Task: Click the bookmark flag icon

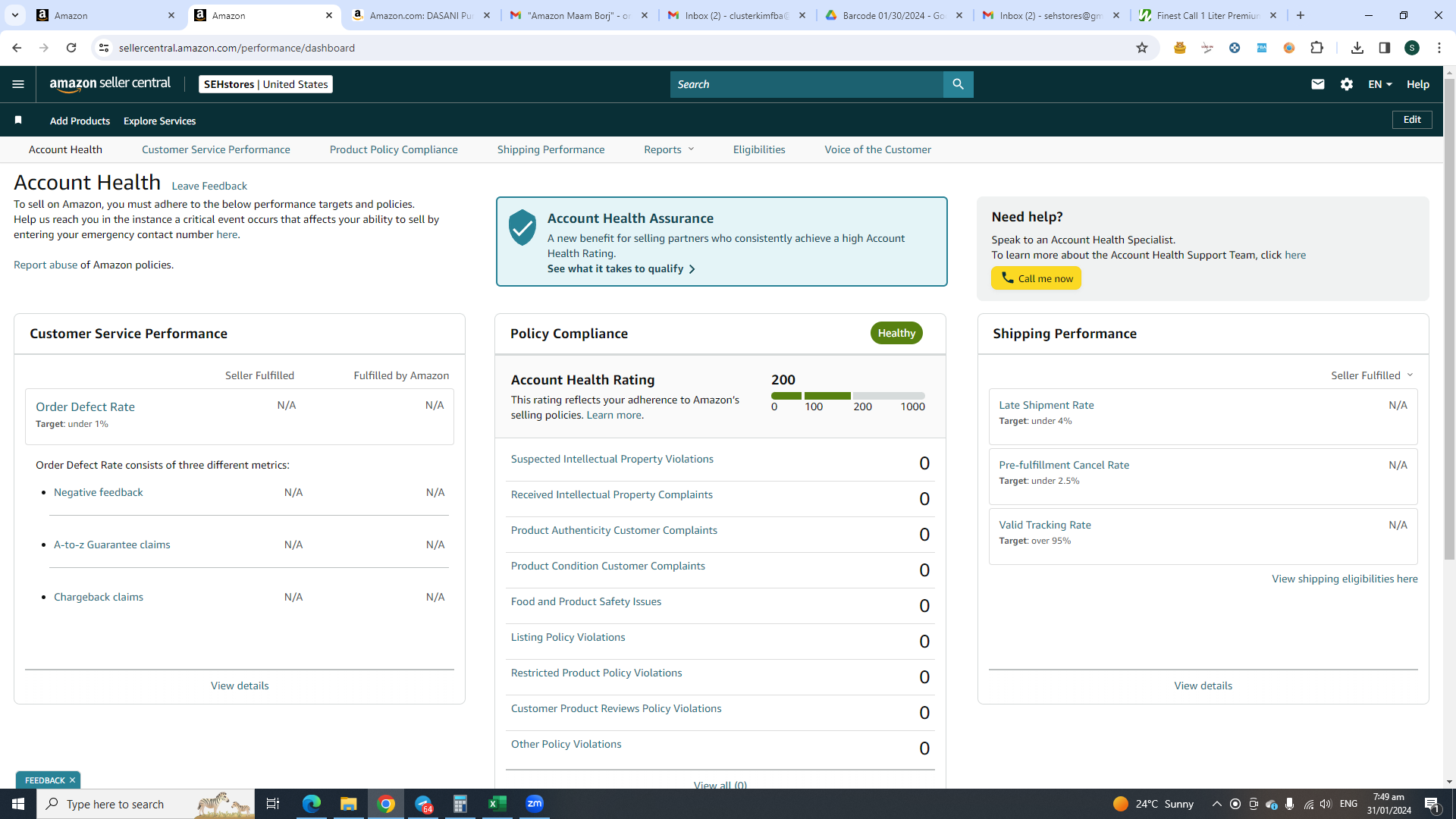Action: tap(18, 120)
